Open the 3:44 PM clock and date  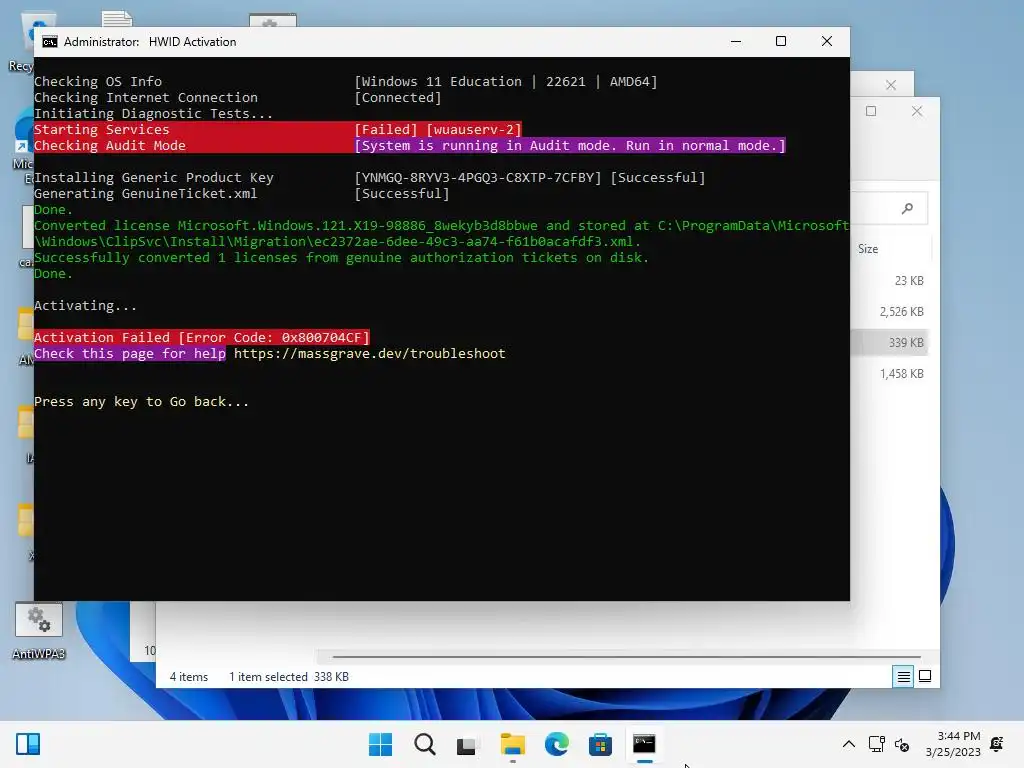click(953, 744)
